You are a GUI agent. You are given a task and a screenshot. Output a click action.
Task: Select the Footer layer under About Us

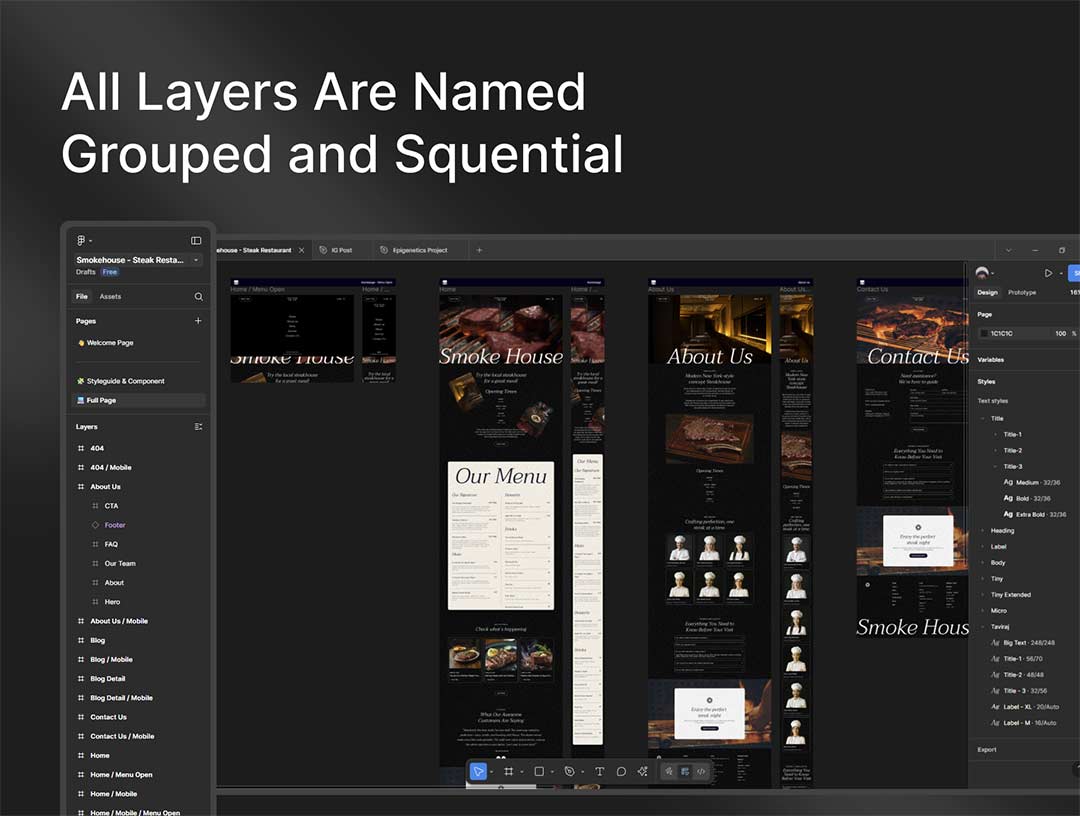115,525
